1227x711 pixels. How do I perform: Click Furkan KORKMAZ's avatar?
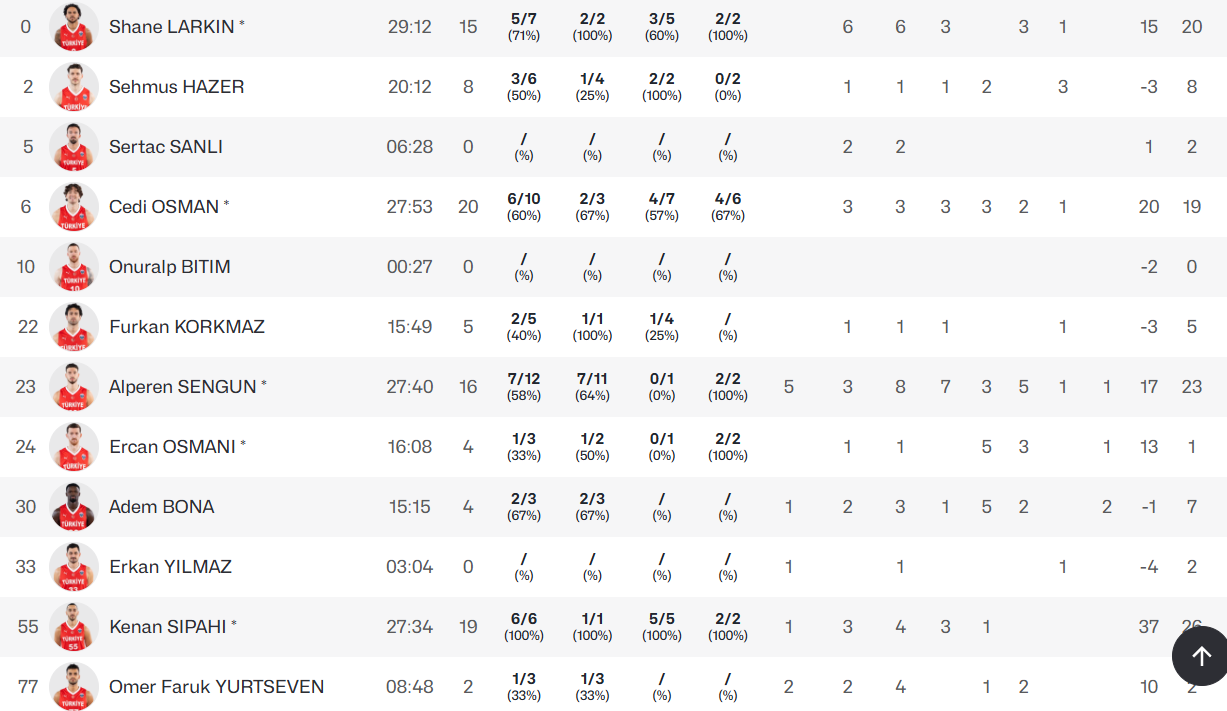pos(74,327)
